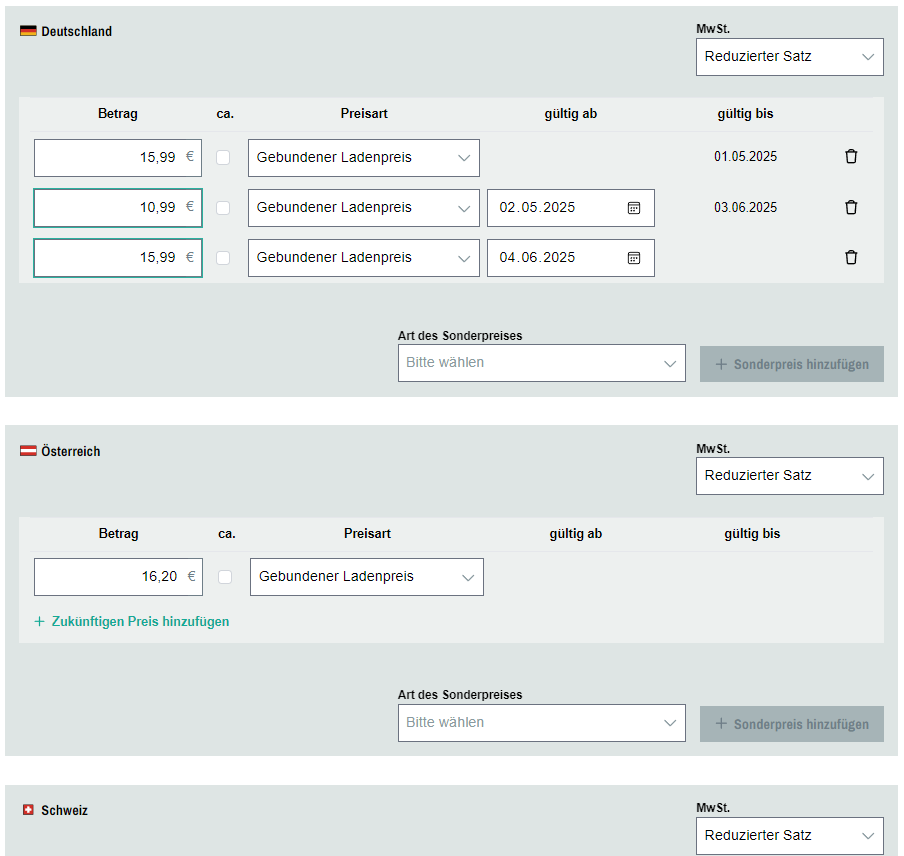Image resolution: width=904 pixels, height=856 pixels.
Task: Open MwSt. dropdown for Schweiz
Action: point(789,836)
